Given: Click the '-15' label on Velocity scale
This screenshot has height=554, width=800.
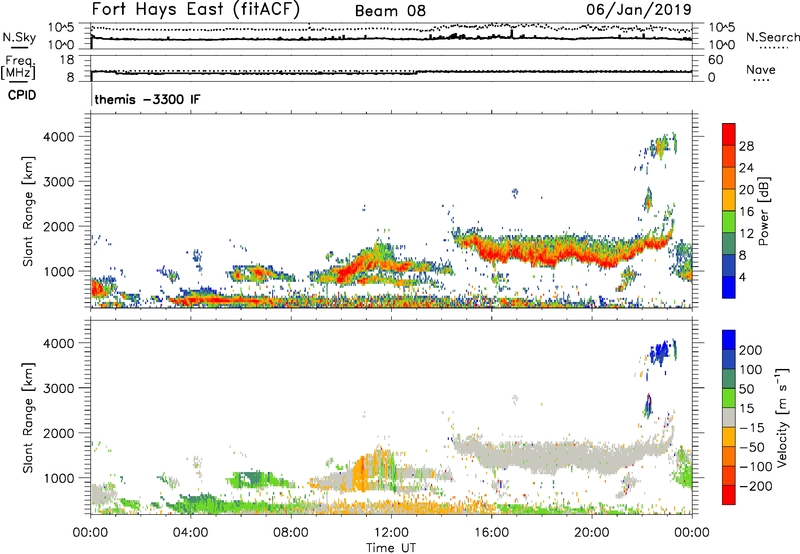Looking at the screenshot, I should pos(753,427).
